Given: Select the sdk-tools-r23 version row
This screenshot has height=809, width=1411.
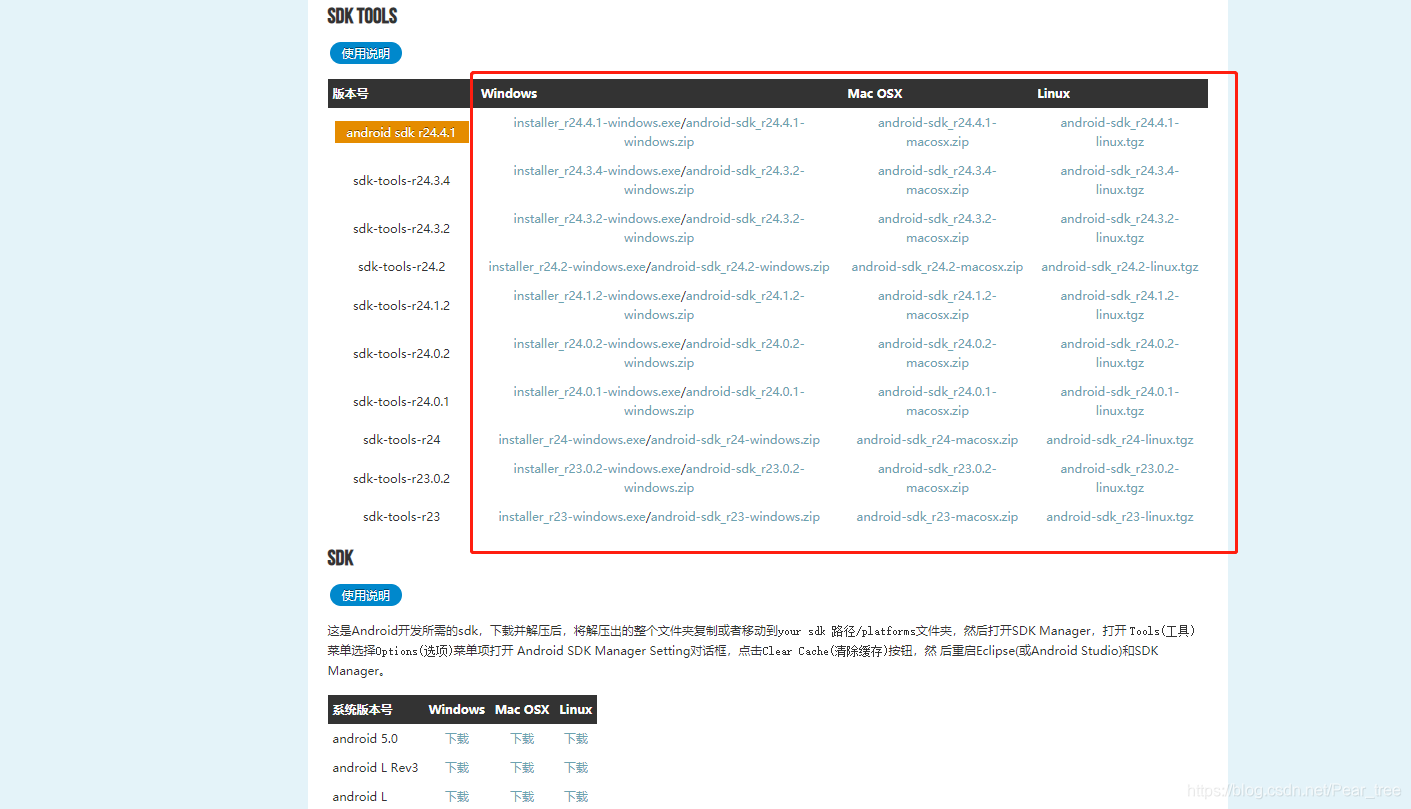Looking at the screenshot, I should 402,516.
